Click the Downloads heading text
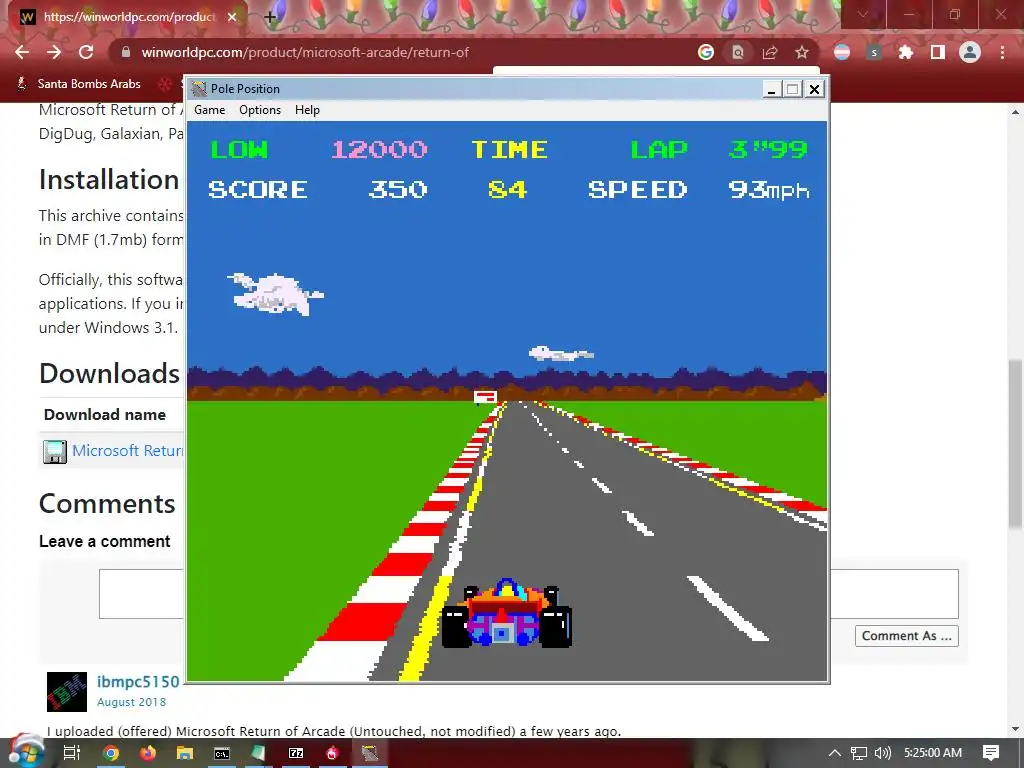The image size is (1024, 768). 109,374
